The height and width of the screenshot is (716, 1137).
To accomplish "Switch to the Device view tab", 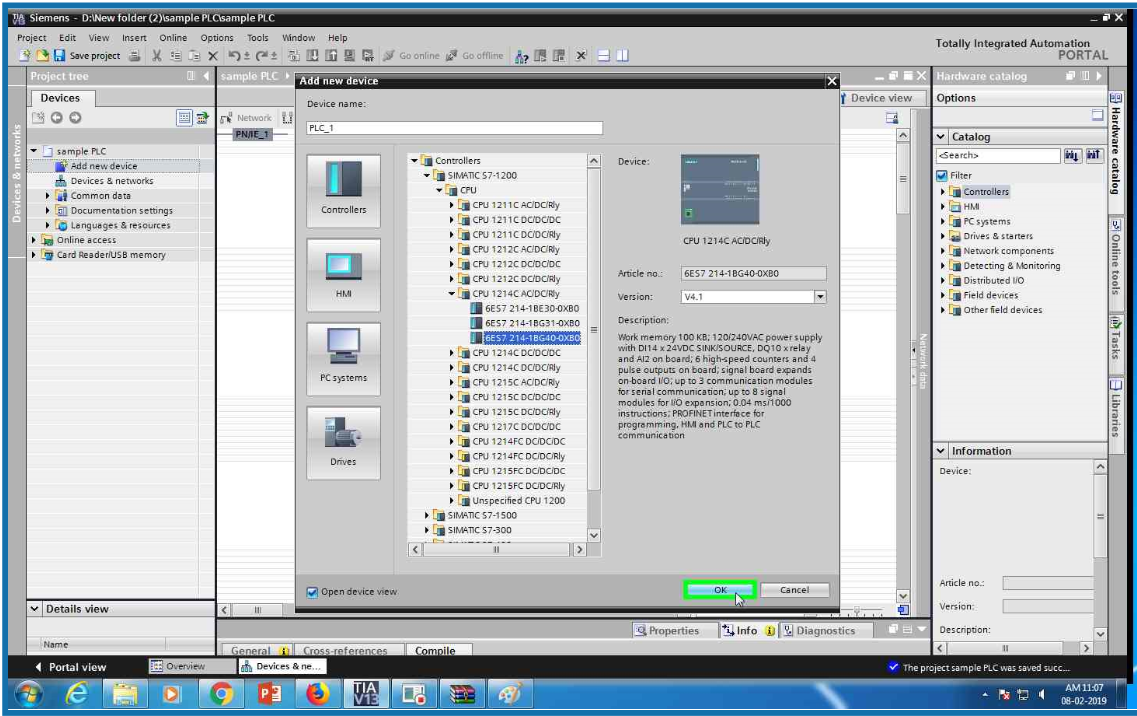I will click(882, 98).
